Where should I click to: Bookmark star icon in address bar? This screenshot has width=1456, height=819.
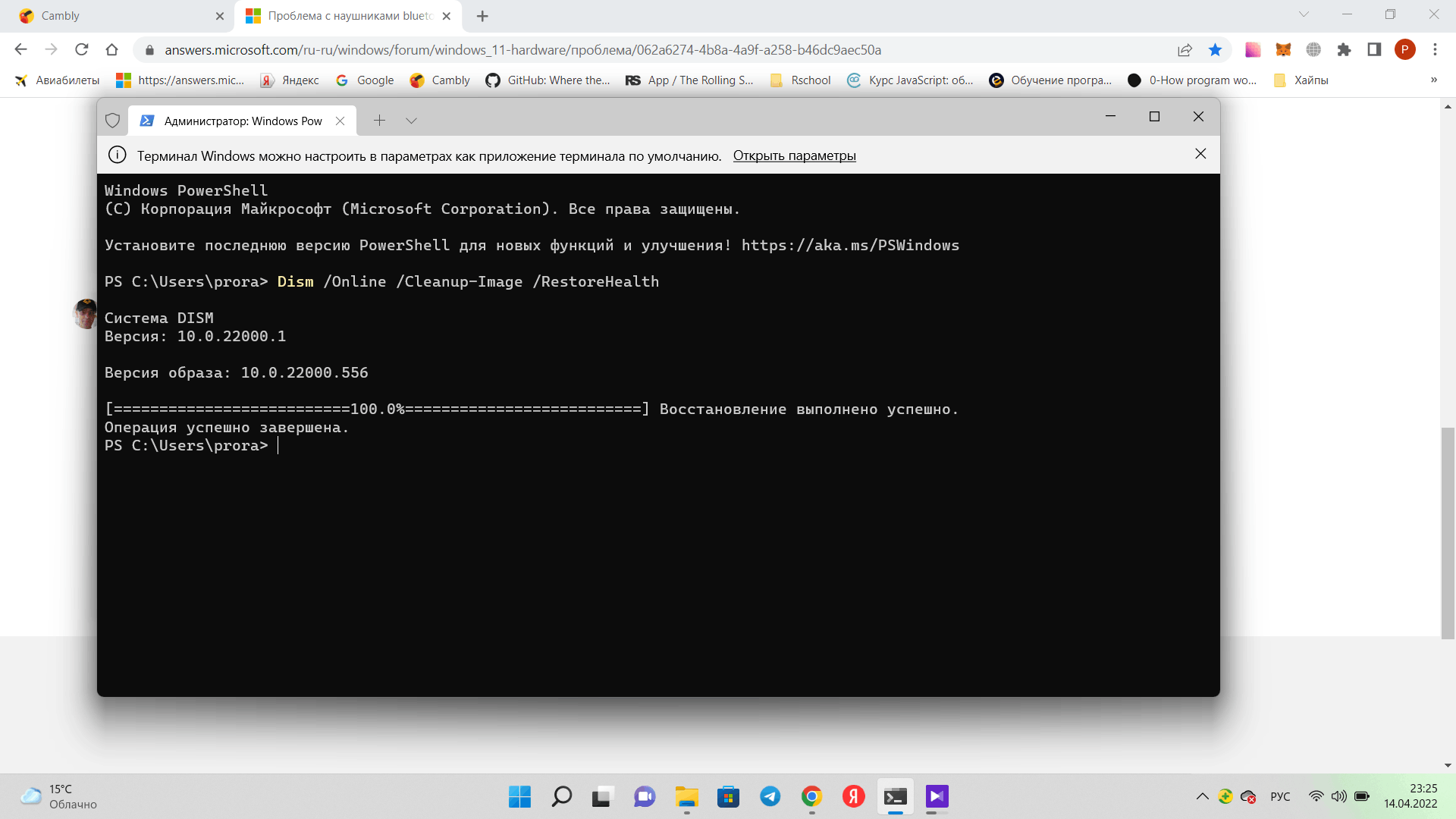point(1215,50)
